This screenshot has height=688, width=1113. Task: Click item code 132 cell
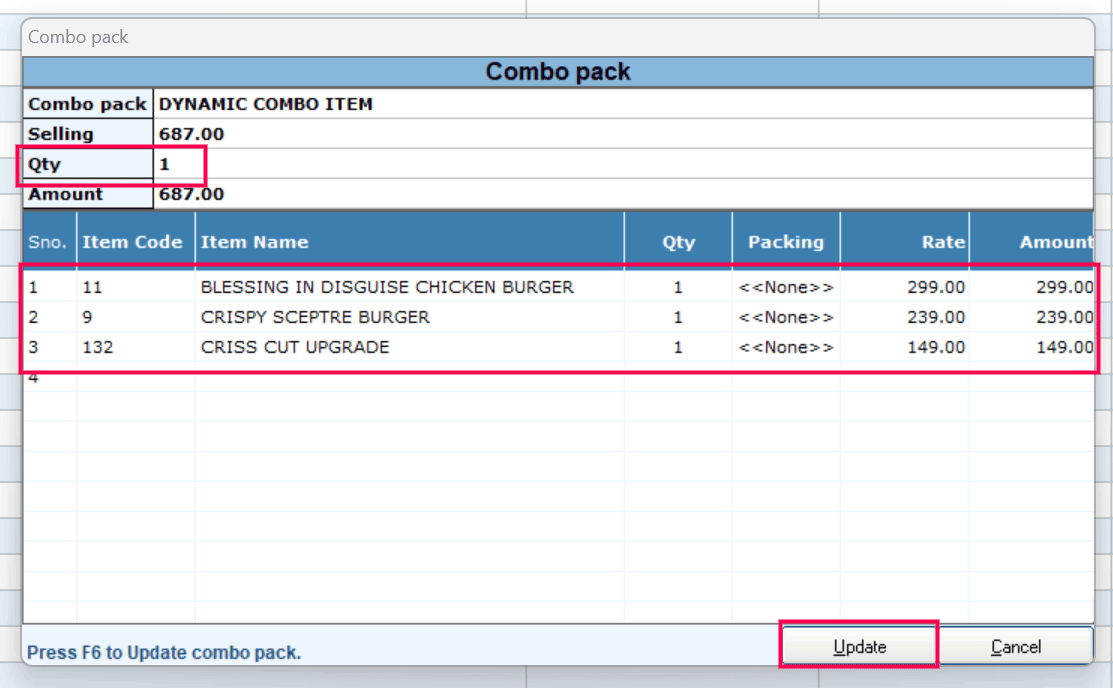97,347
